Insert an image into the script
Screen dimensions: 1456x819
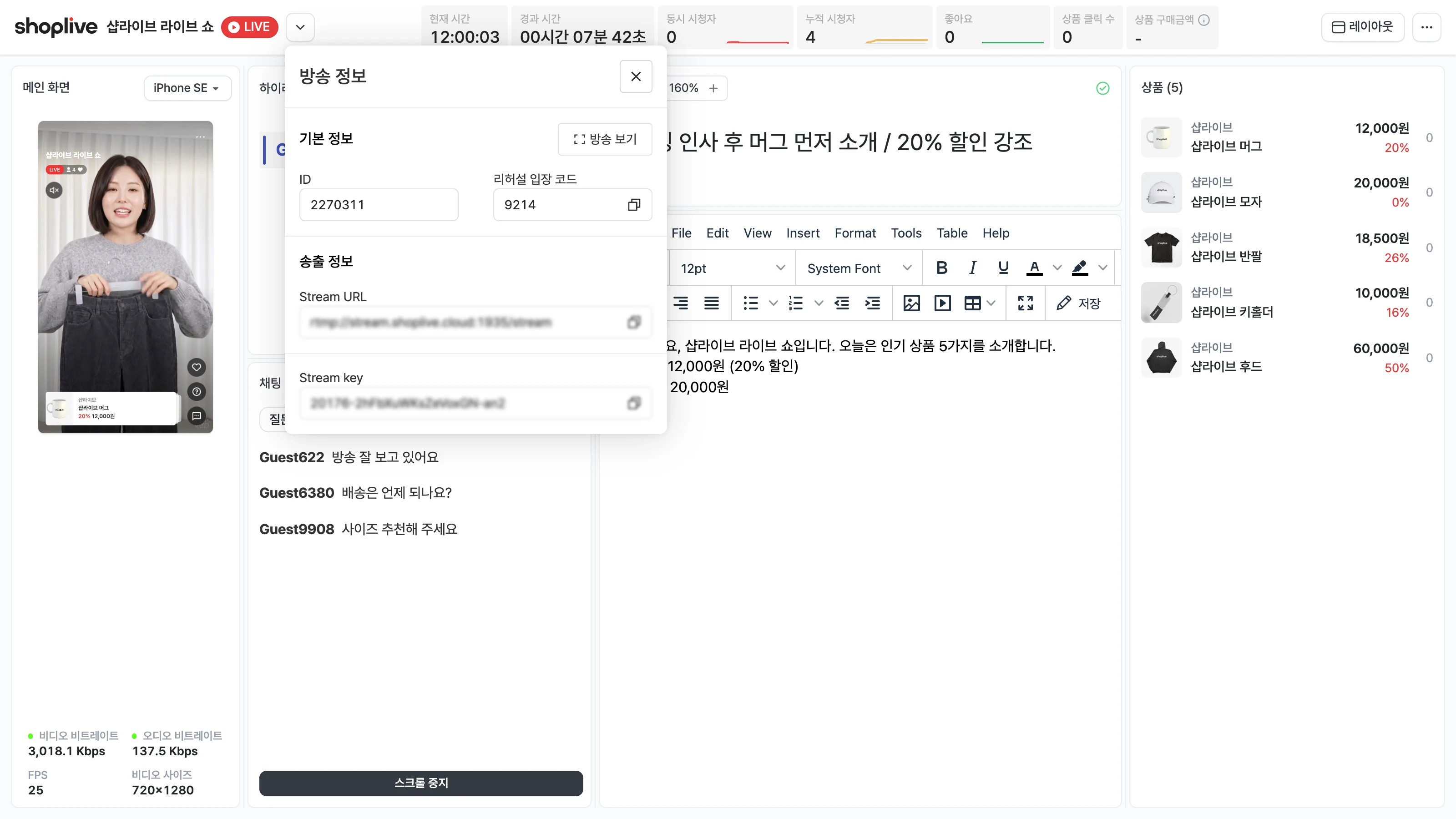(x=911, y=303)
